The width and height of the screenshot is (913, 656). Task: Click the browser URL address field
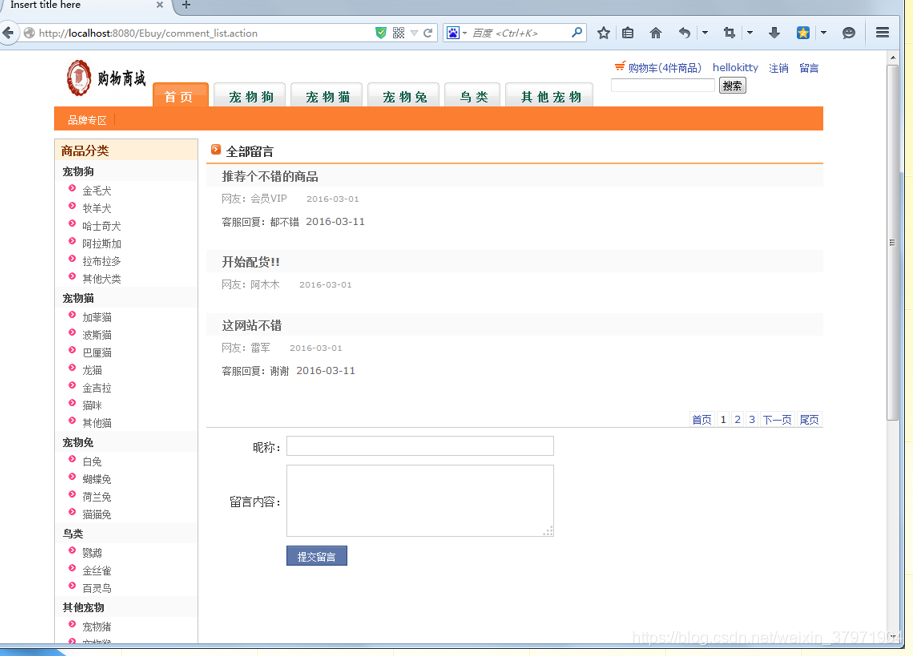point(205,33)
